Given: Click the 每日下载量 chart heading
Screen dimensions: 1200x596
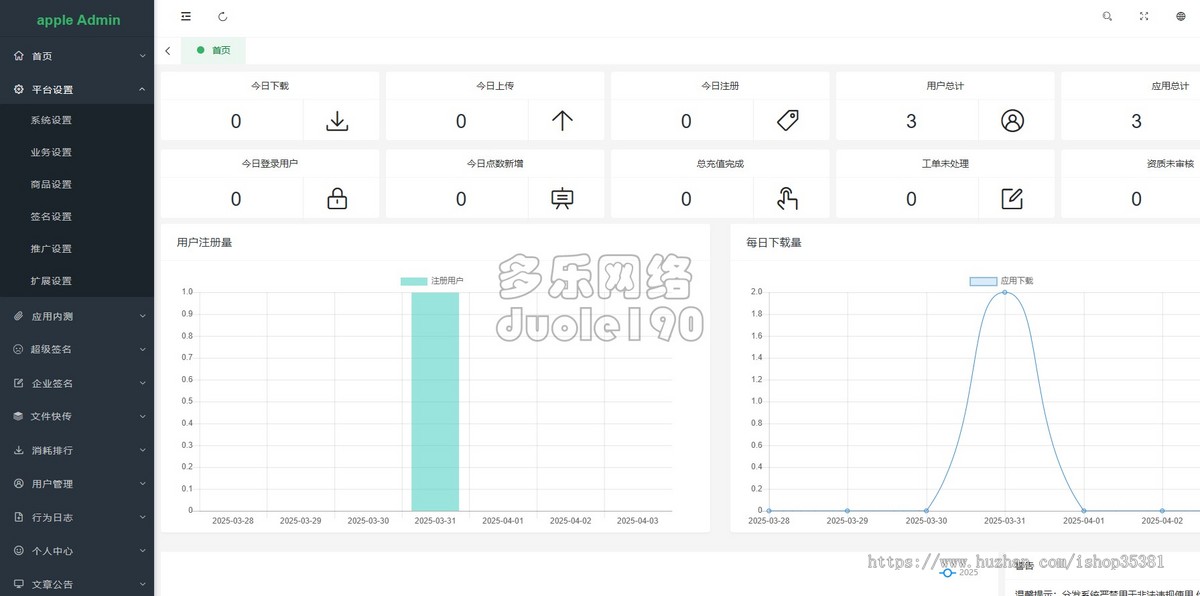Looking at the screenshot, I should click(x=773, y=242).
